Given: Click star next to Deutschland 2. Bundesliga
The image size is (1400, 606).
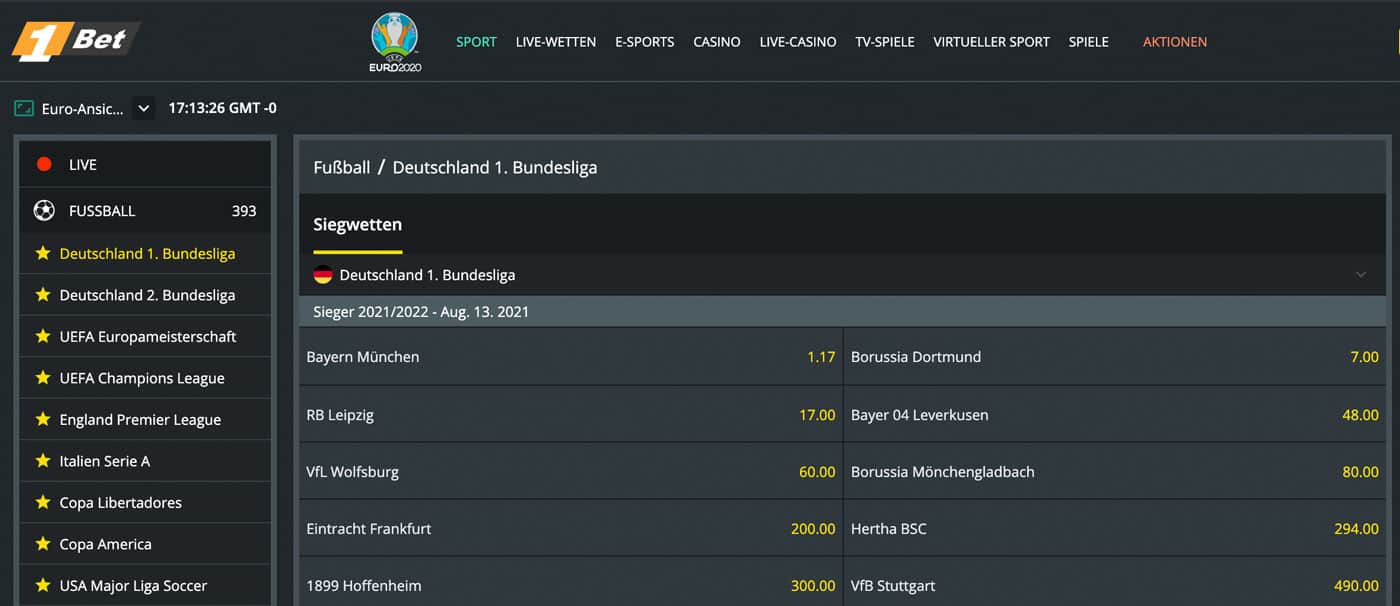Looking at the screenshot, I should (x=43, y=295).
